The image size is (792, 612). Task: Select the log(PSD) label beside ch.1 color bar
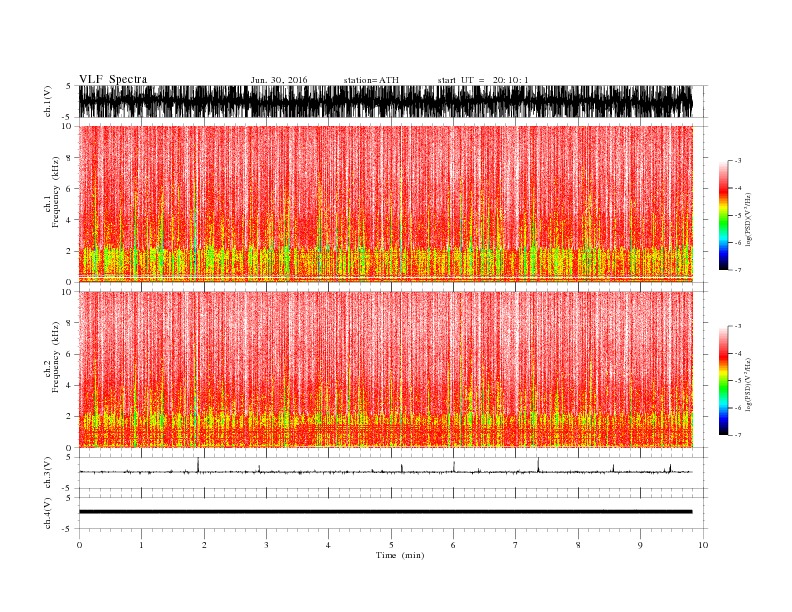748,219
